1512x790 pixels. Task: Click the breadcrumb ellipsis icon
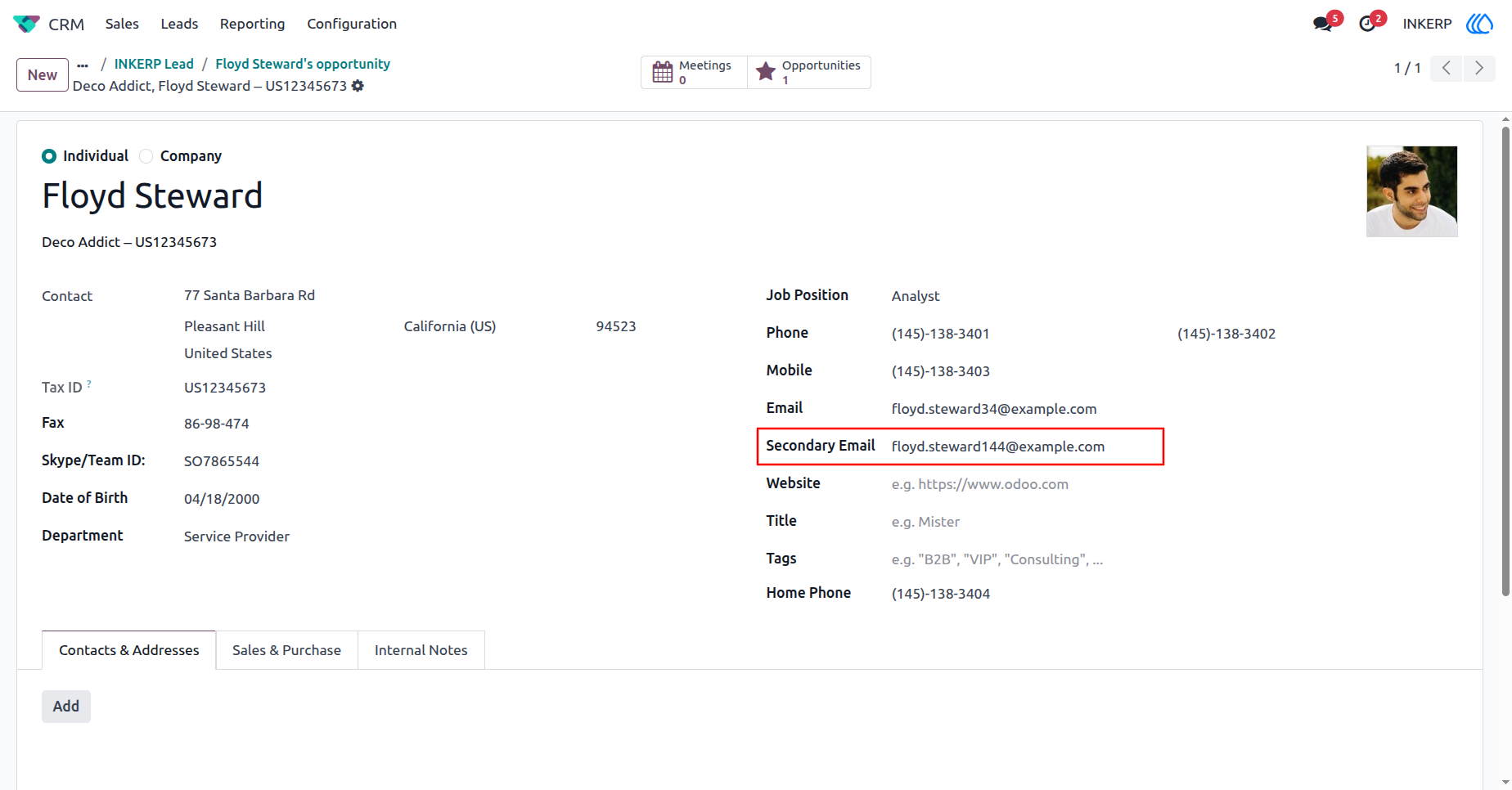(x=83, y=65)
